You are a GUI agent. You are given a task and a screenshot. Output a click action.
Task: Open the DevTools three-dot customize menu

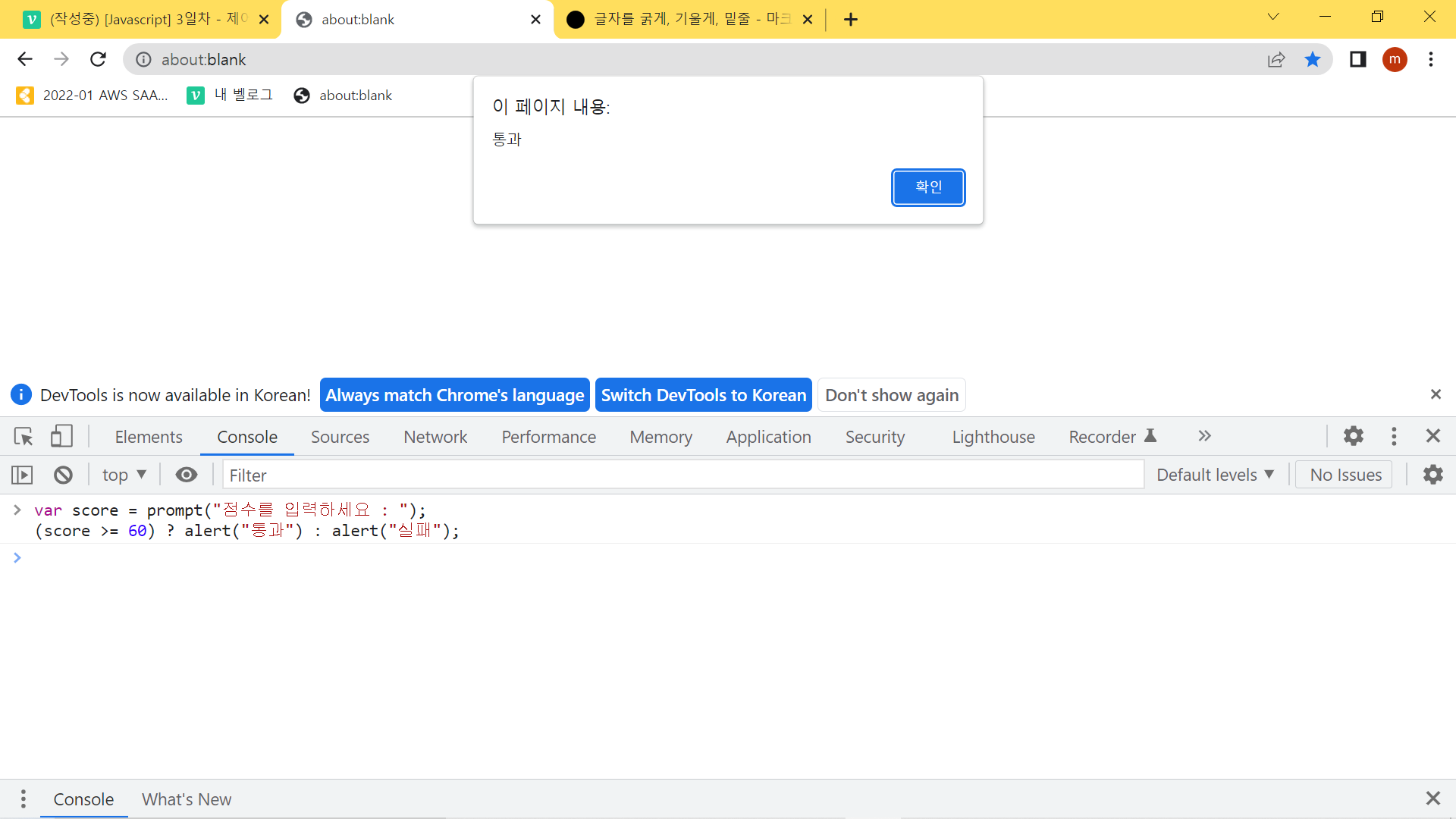1394,436
